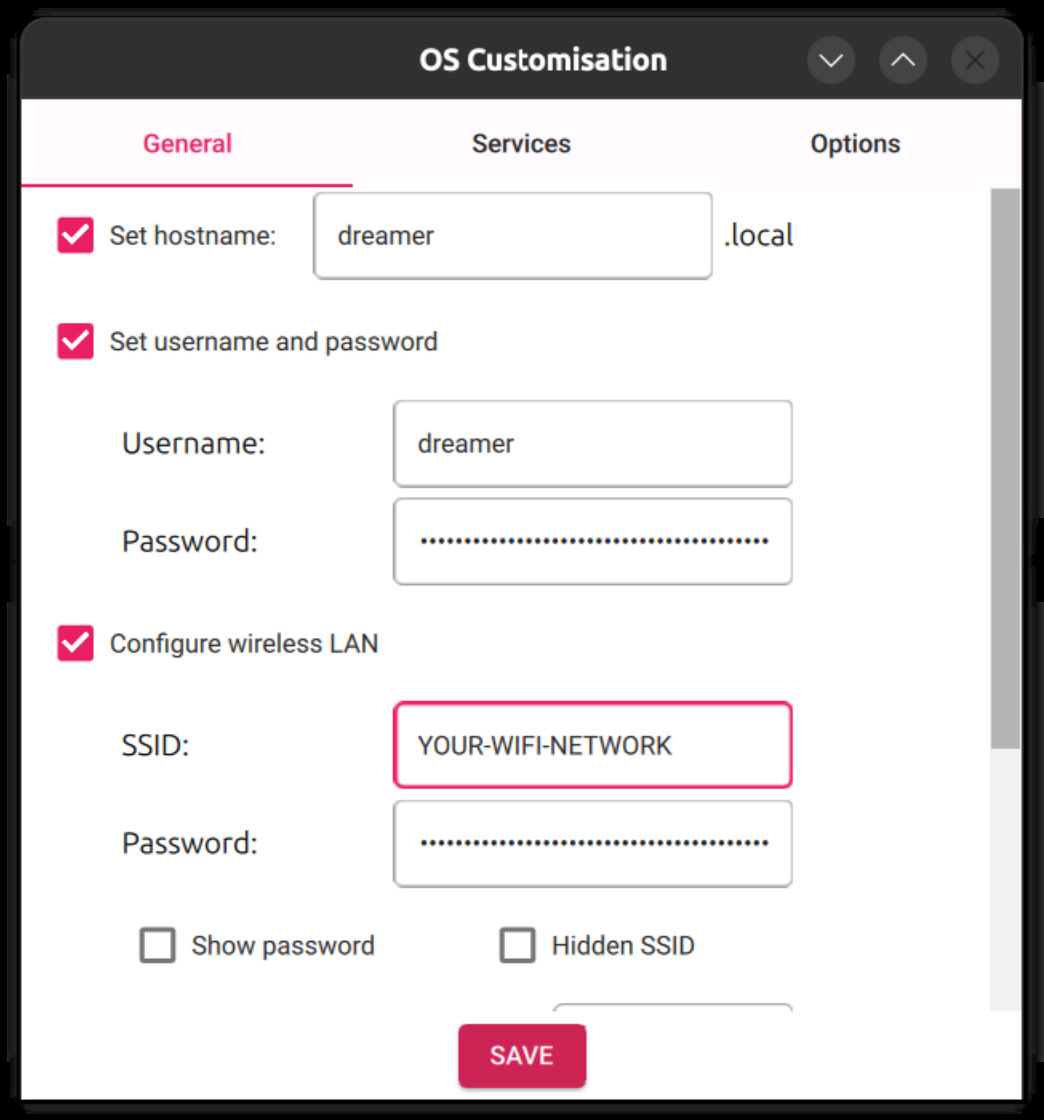This screenshot has width=1044, height=1120.
Task: Close the OS Customisation dialog
Action: click(x=975, y=61)
